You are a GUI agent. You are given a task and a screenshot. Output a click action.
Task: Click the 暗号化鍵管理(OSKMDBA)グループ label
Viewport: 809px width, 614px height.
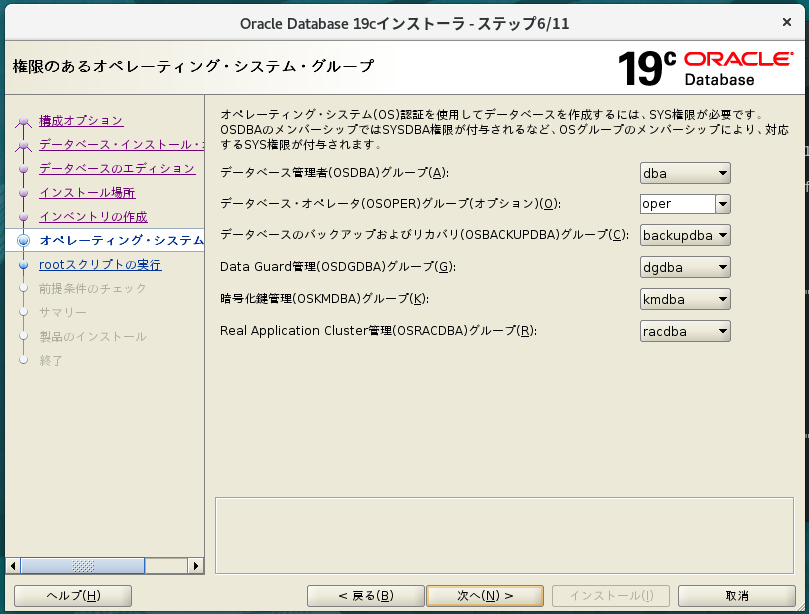pos(324,299)
